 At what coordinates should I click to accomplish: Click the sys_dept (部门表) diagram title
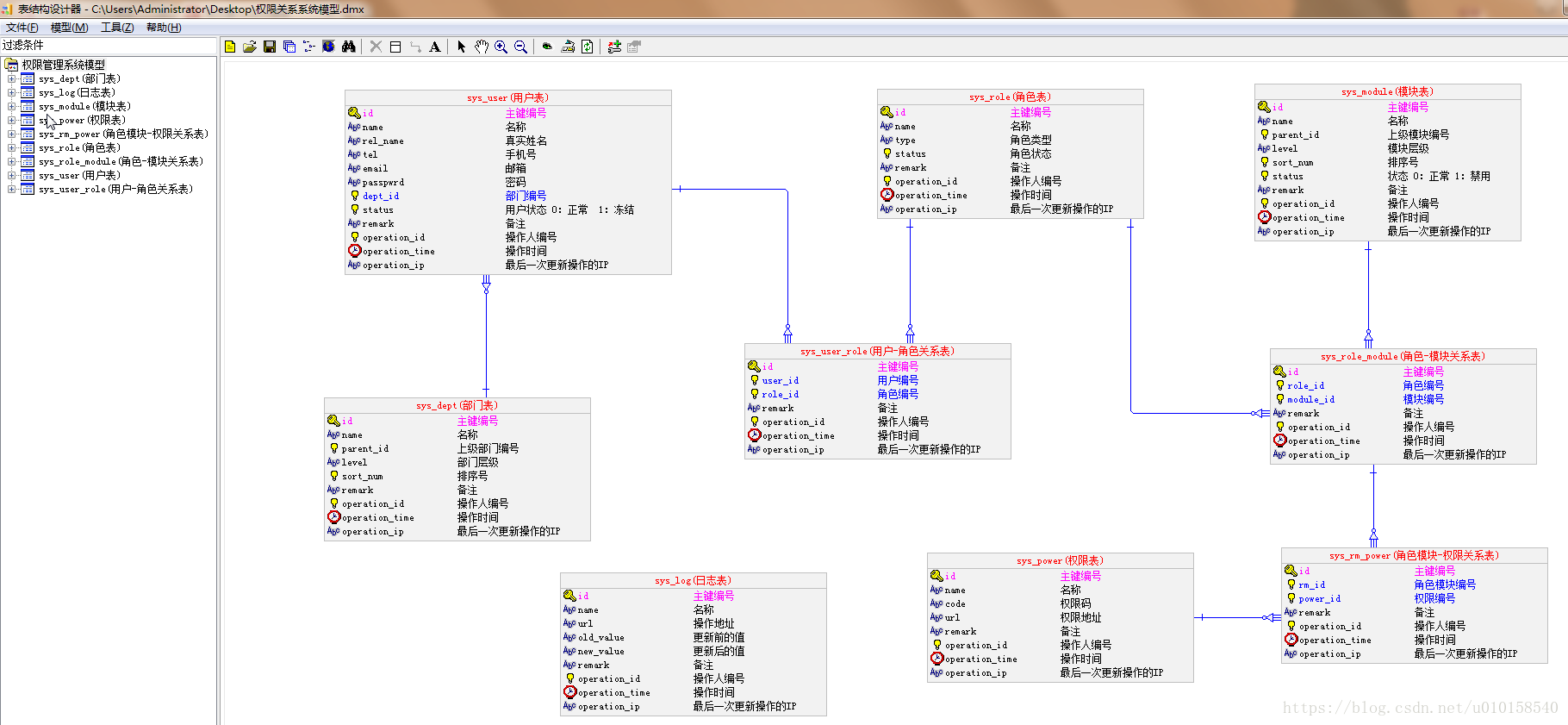tap(457, 405)
